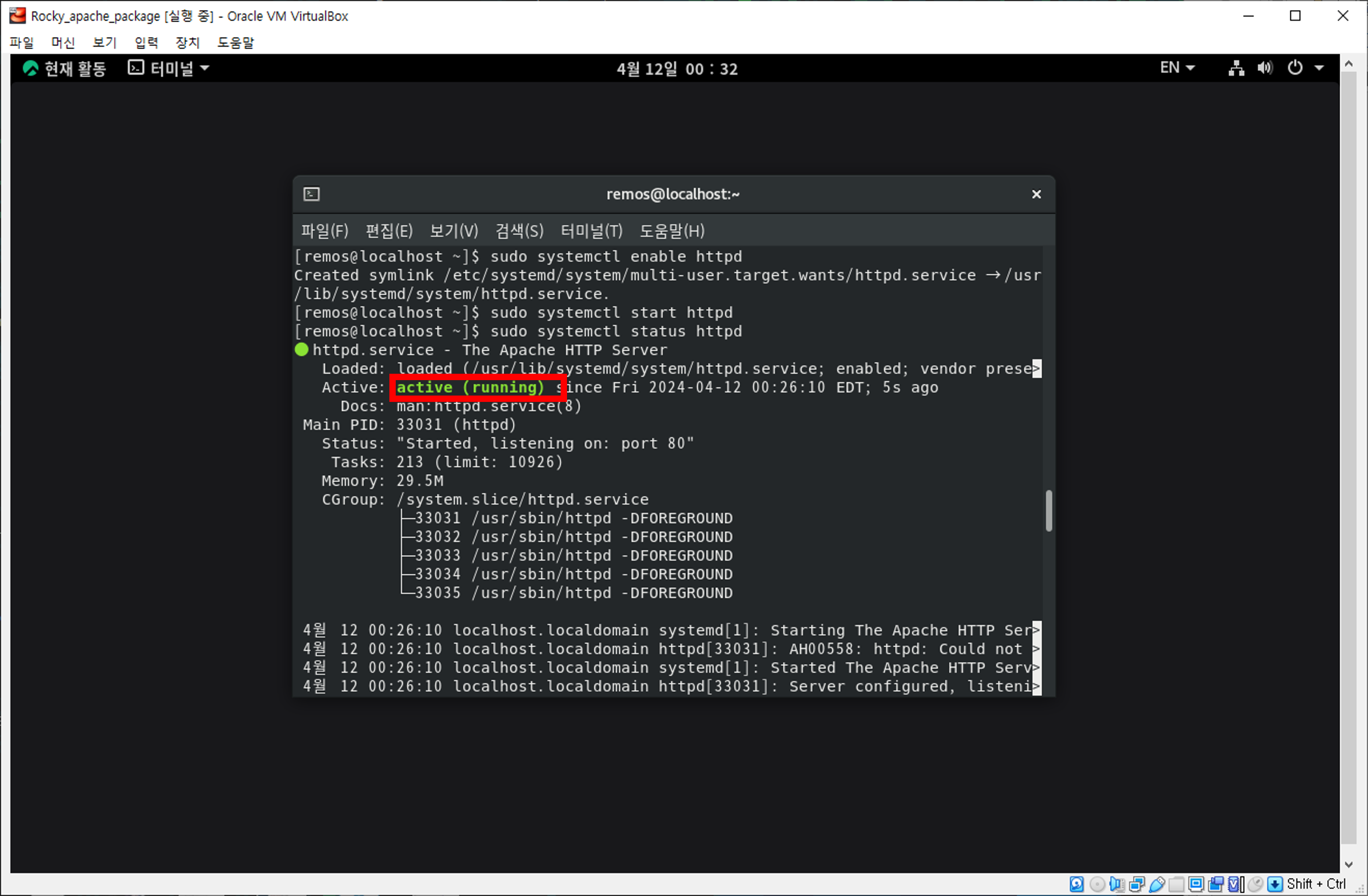Click the date and time clock
The image size is (1368, 896).
[677, 69]
